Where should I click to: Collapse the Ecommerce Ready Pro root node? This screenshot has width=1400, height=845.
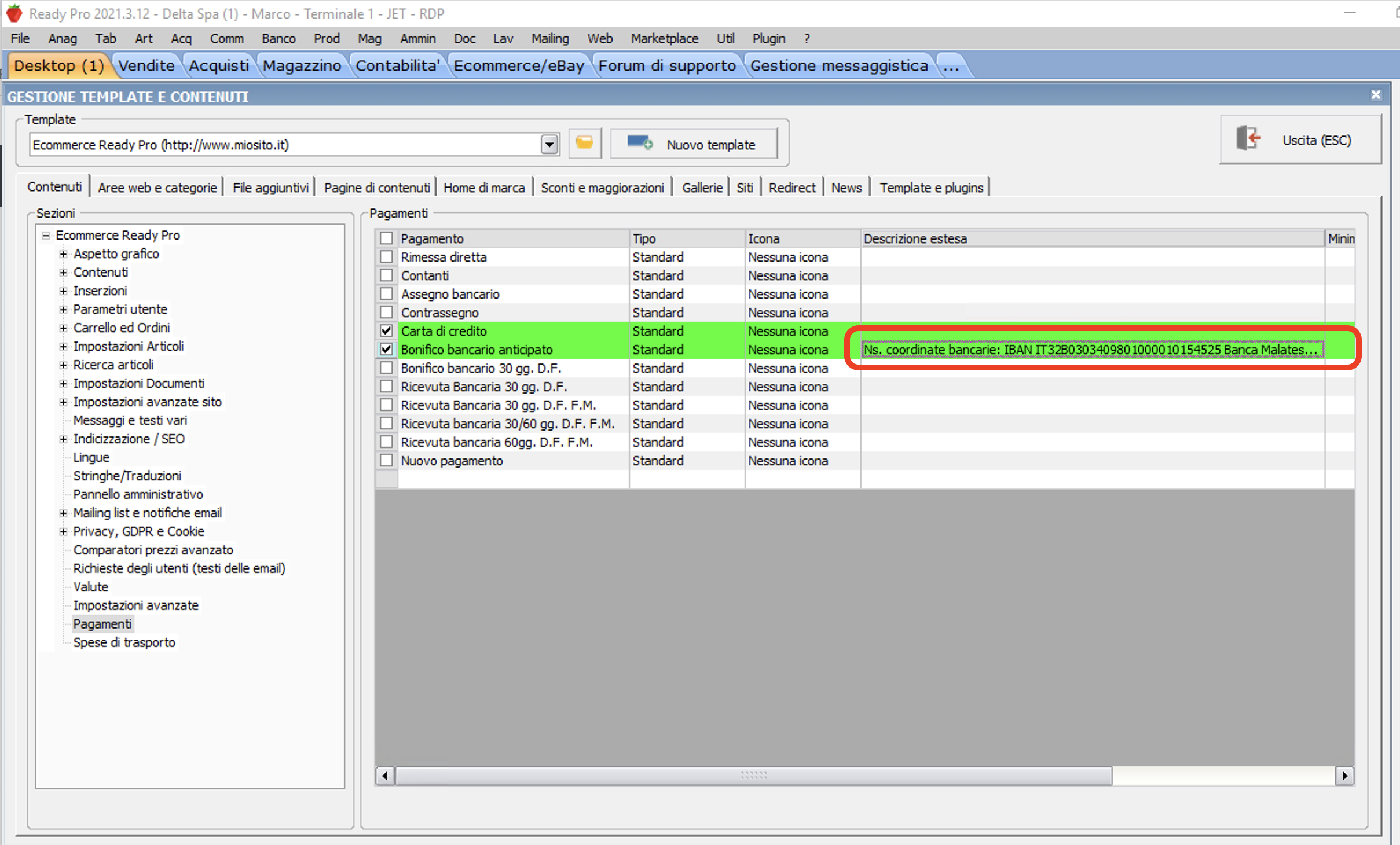46,235
